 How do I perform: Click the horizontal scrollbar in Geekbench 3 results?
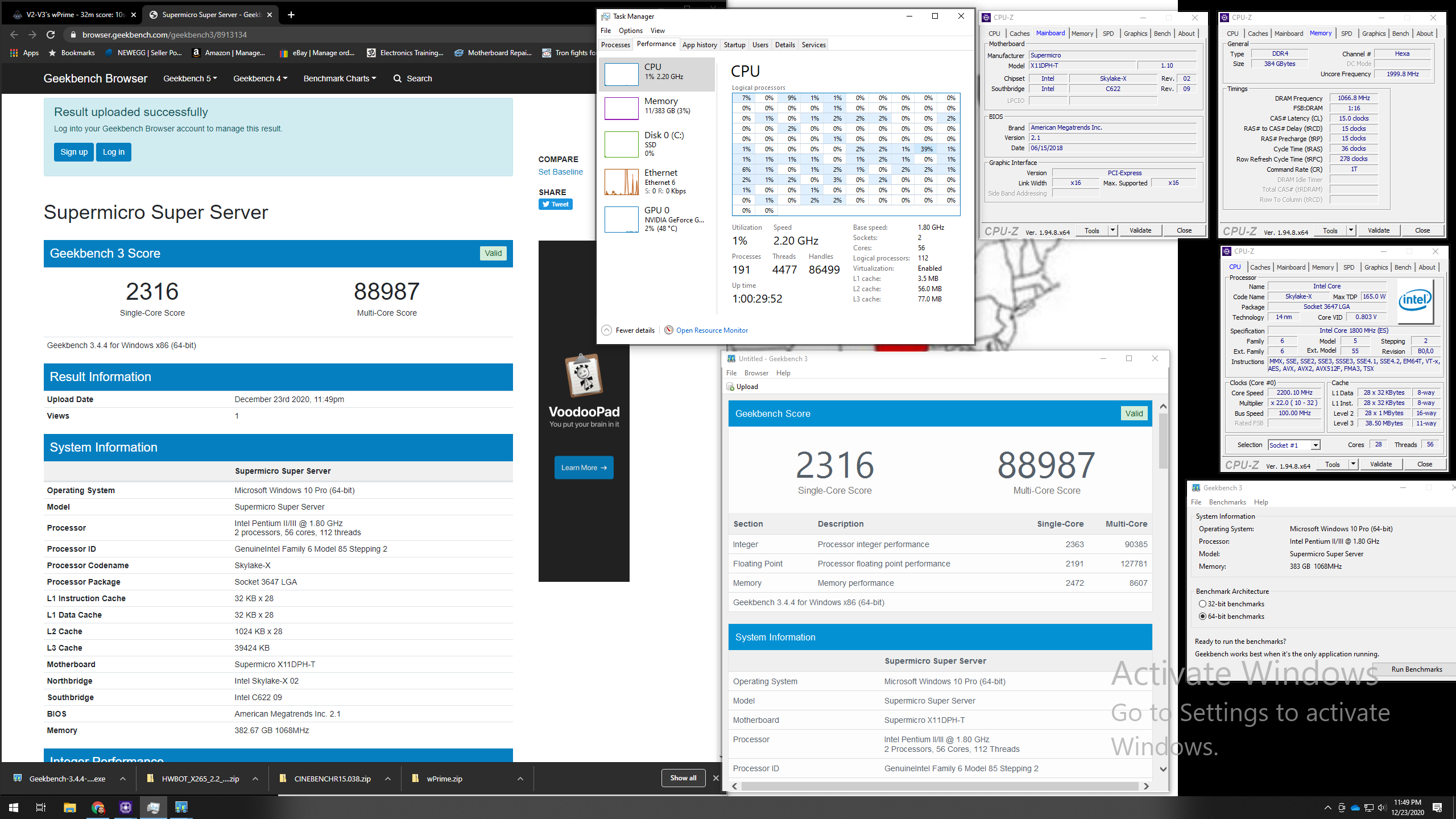(940, 786)
